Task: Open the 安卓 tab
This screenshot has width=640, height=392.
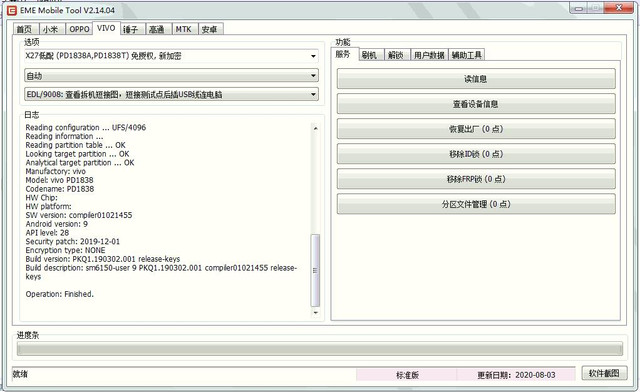Action: click(211, 29)
